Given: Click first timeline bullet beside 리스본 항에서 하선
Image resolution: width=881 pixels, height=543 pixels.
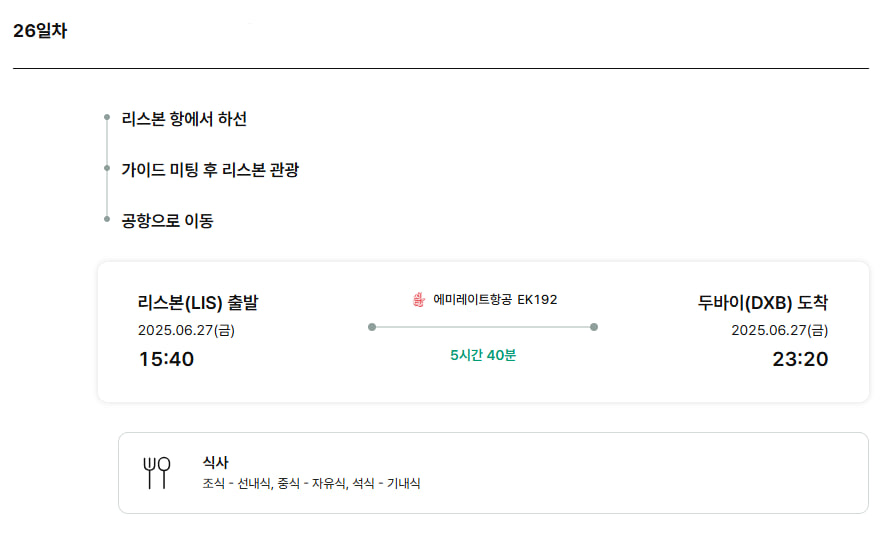Looking at the screenshot, I should tap(107, 117).
